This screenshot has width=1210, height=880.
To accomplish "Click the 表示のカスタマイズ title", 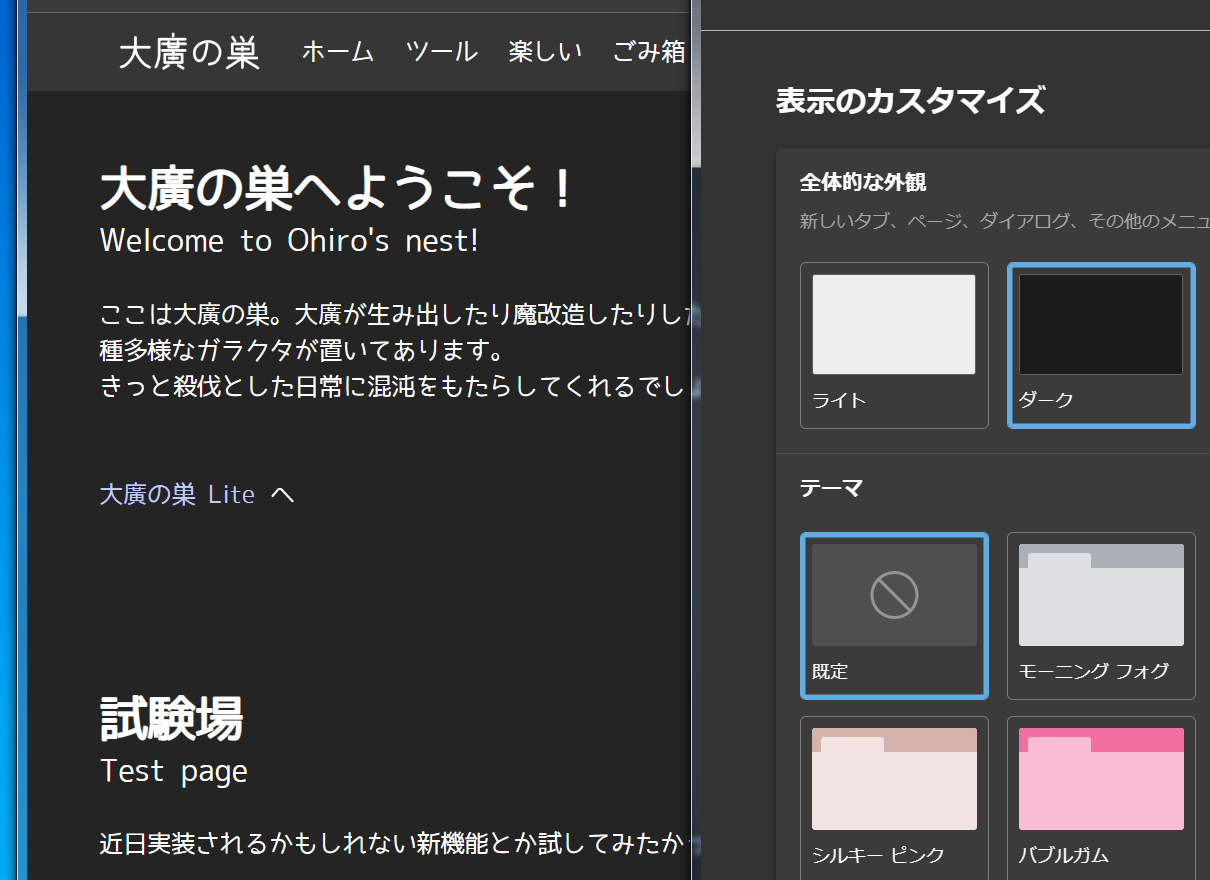I will [x=910, y=101].
